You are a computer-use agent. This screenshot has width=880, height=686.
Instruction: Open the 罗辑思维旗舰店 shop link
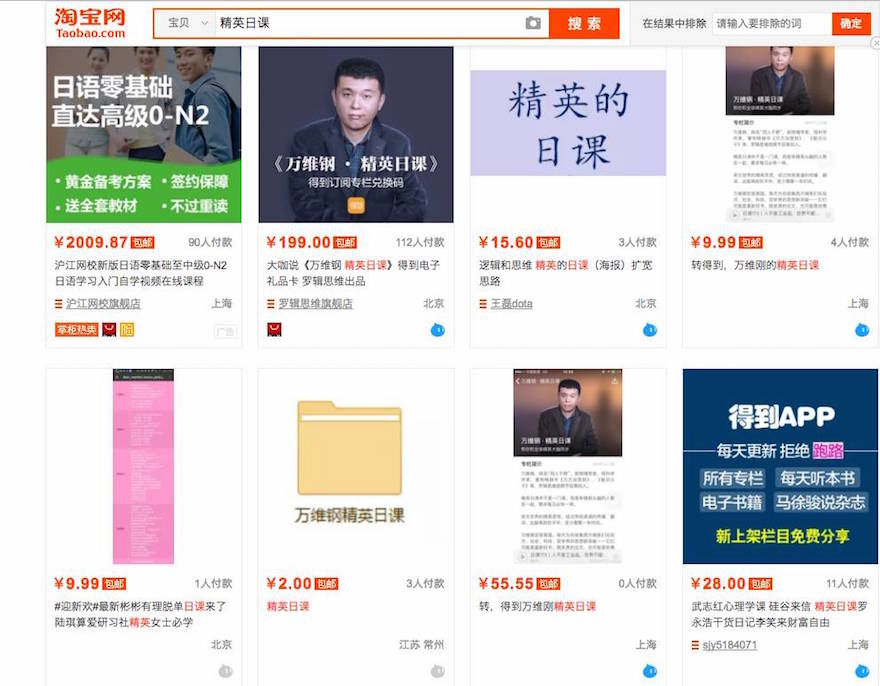(315, 304)
